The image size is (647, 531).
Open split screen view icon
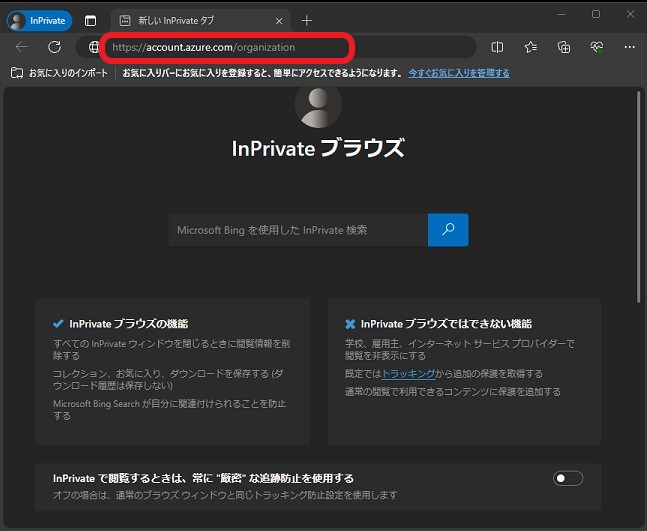pos(497,47)
